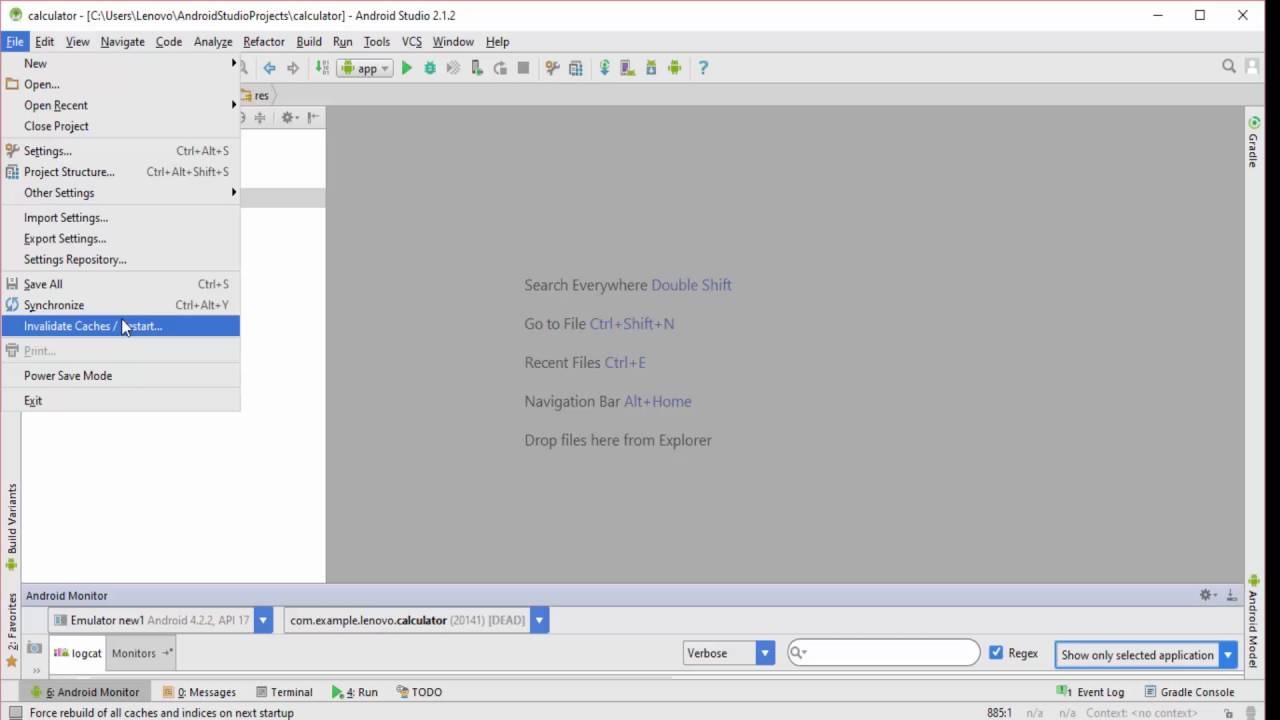Open the 2: Favorites side panel
Image resolution: width=1280 pixels, height=720 pixels.
tap(12, 630)
